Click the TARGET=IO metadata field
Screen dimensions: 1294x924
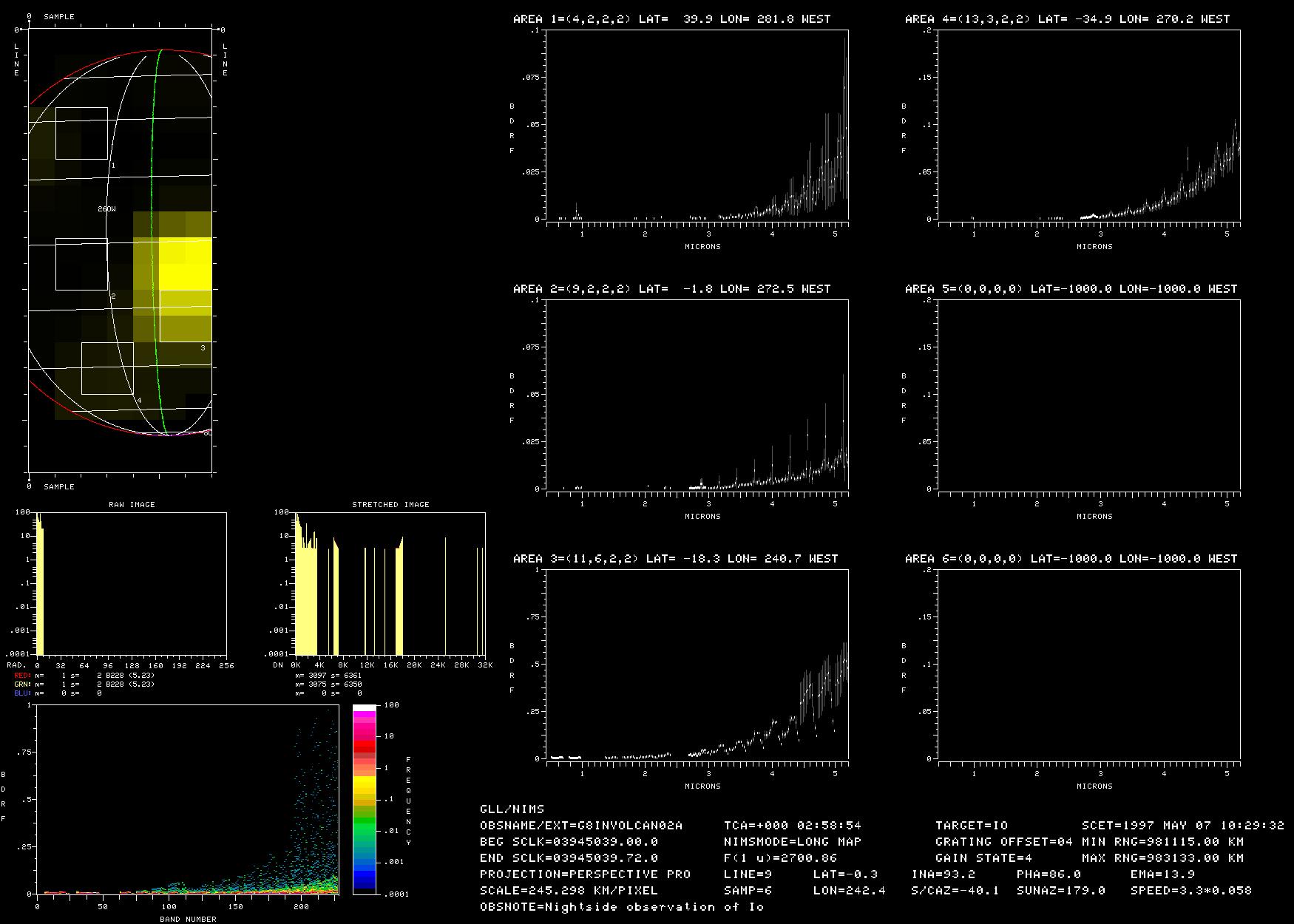971,826
